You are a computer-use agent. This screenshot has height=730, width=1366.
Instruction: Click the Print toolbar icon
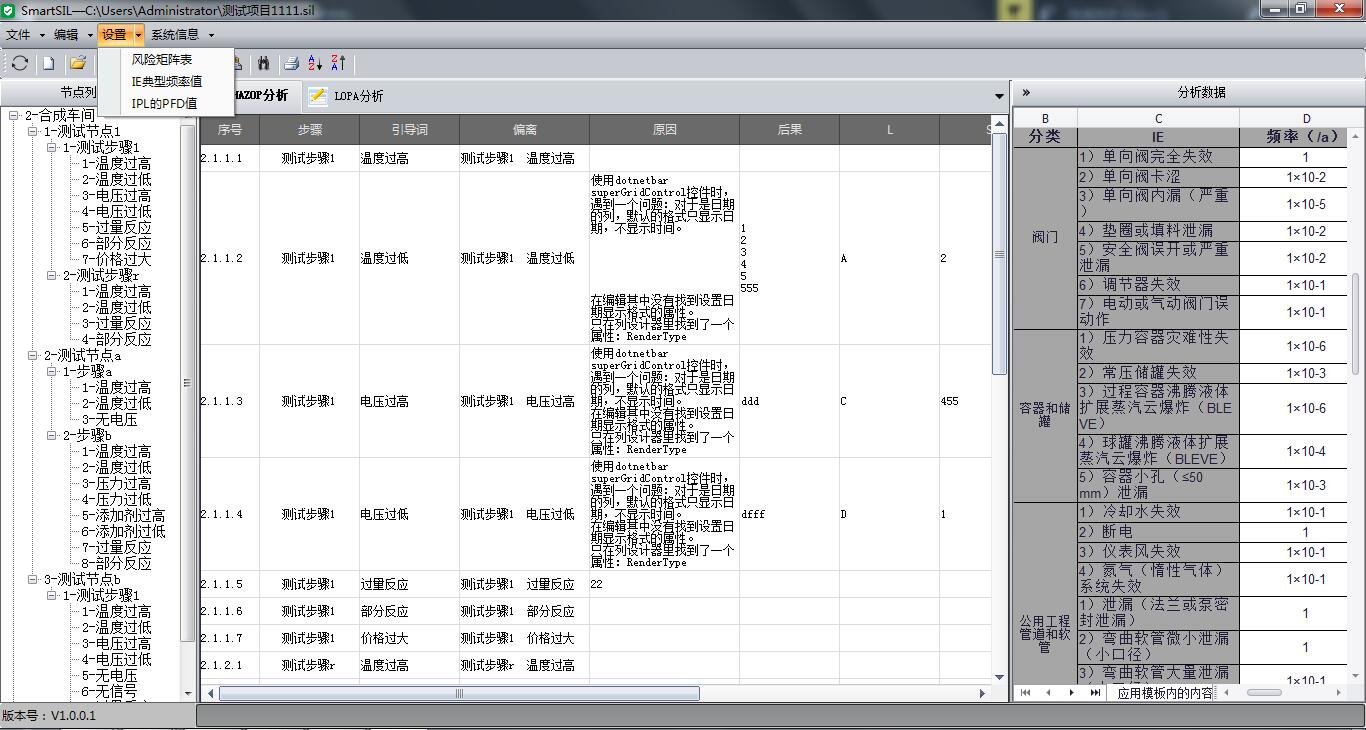click(x=291, y=64)
